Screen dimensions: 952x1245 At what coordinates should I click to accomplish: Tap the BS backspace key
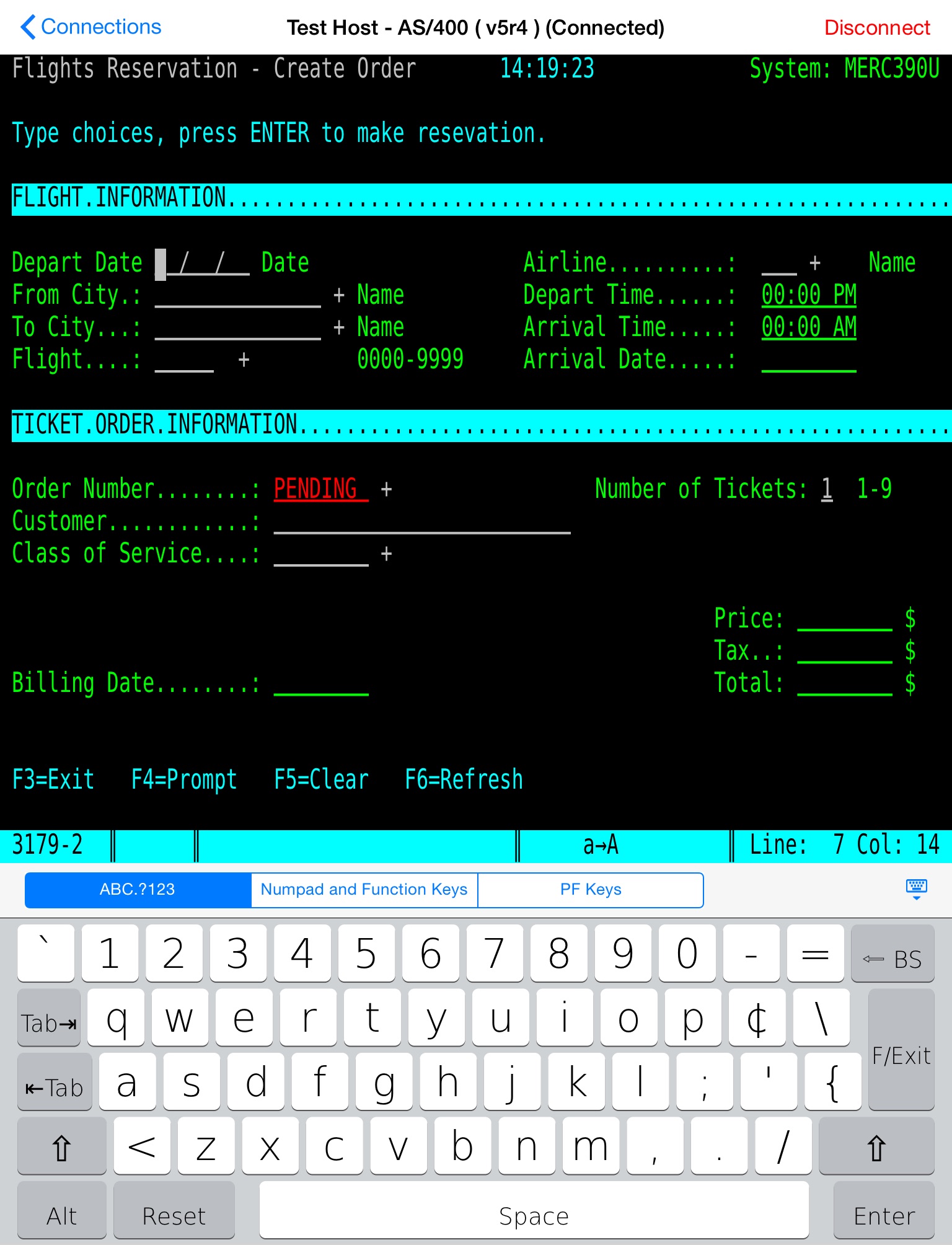[x=892, y=954]
